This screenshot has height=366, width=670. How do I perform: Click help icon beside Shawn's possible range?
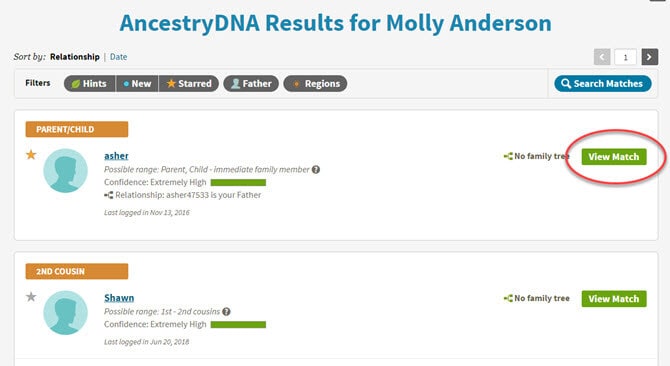[x=226, y=312]
